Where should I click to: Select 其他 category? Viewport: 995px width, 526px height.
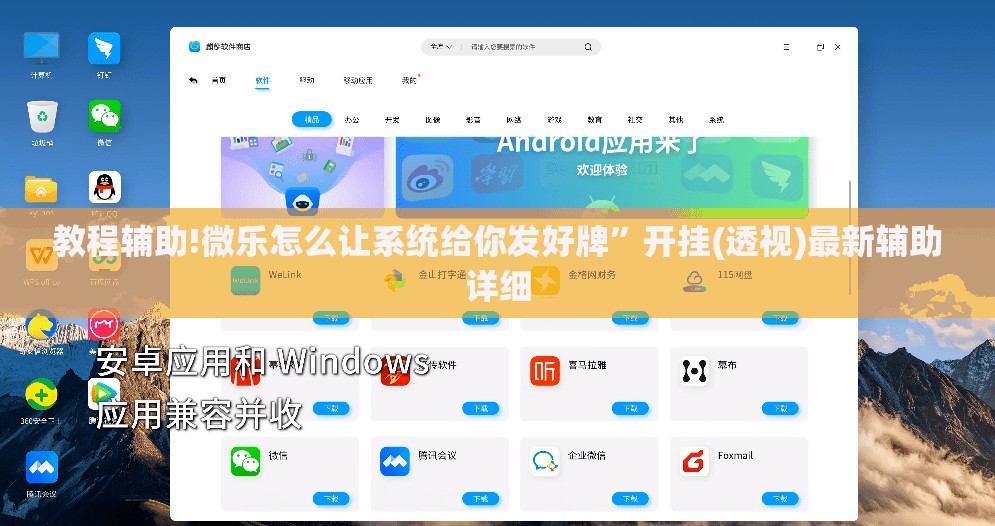676,119
